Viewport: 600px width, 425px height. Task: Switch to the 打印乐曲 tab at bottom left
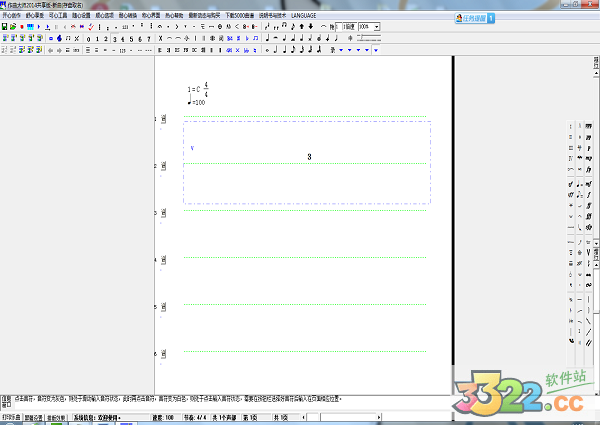pos(11,417)
